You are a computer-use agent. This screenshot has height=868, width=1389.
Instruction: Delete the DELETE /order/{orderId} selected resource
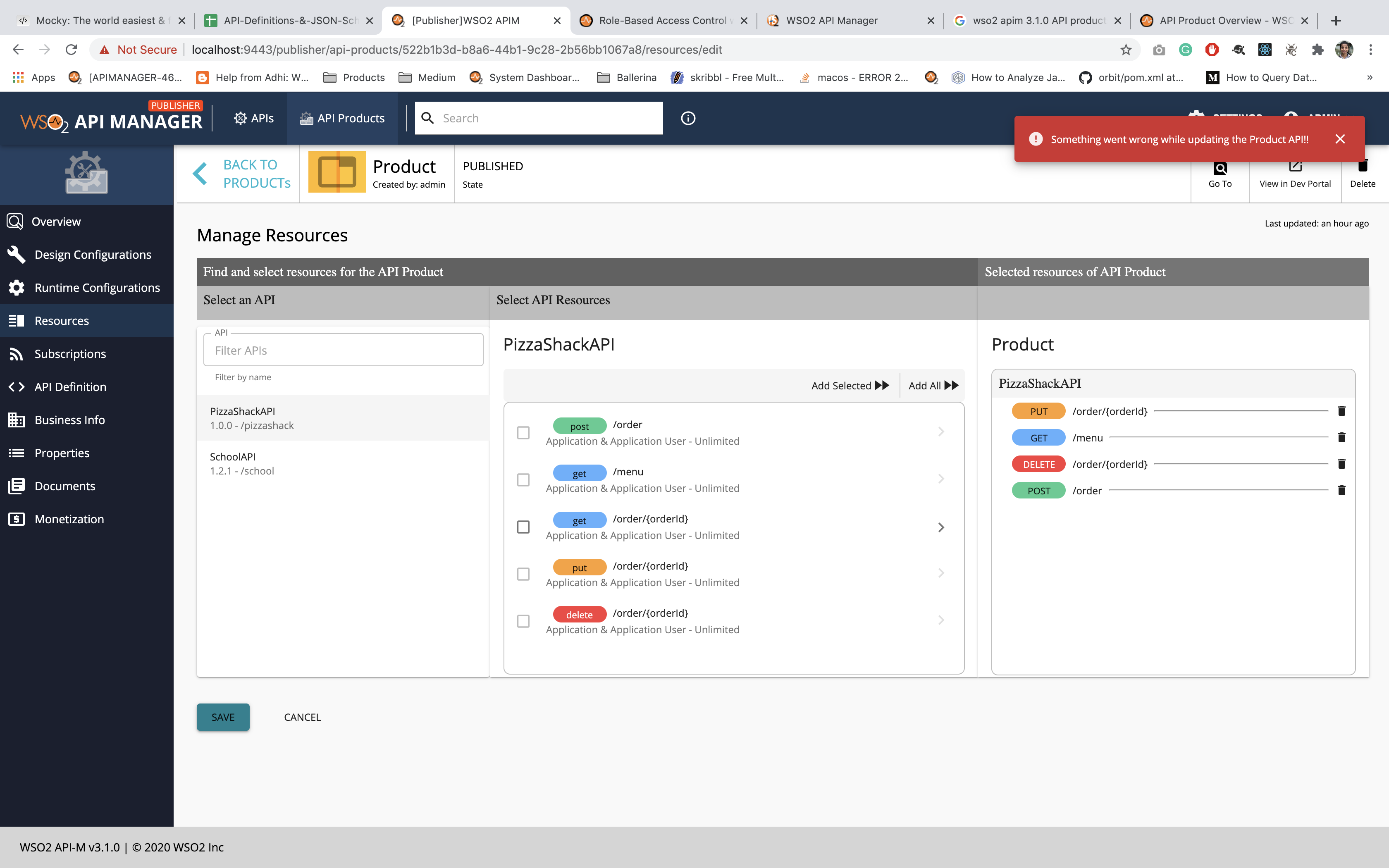1341,464
